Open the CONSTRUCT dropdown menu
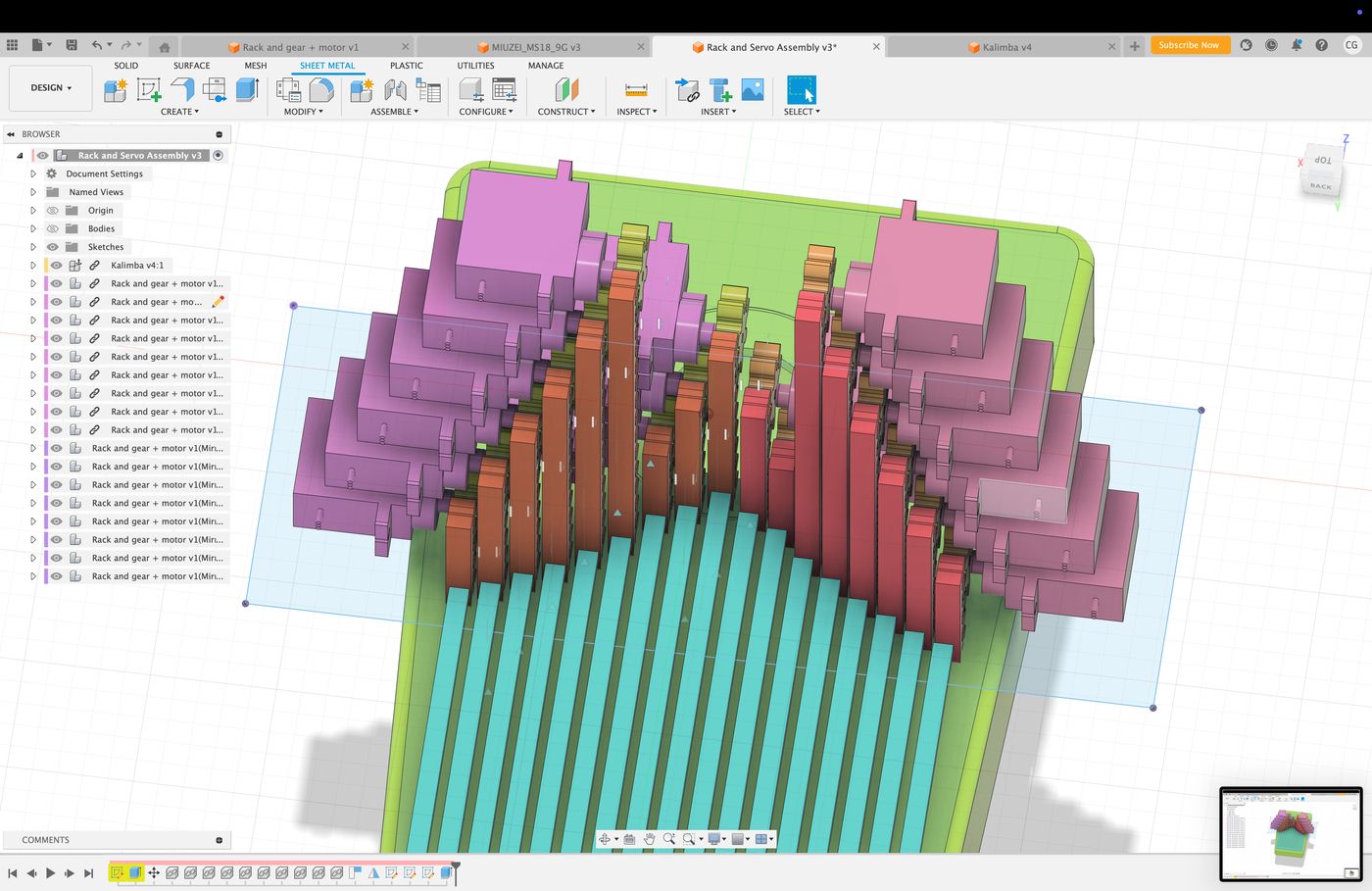 click(x=566, y=112)
